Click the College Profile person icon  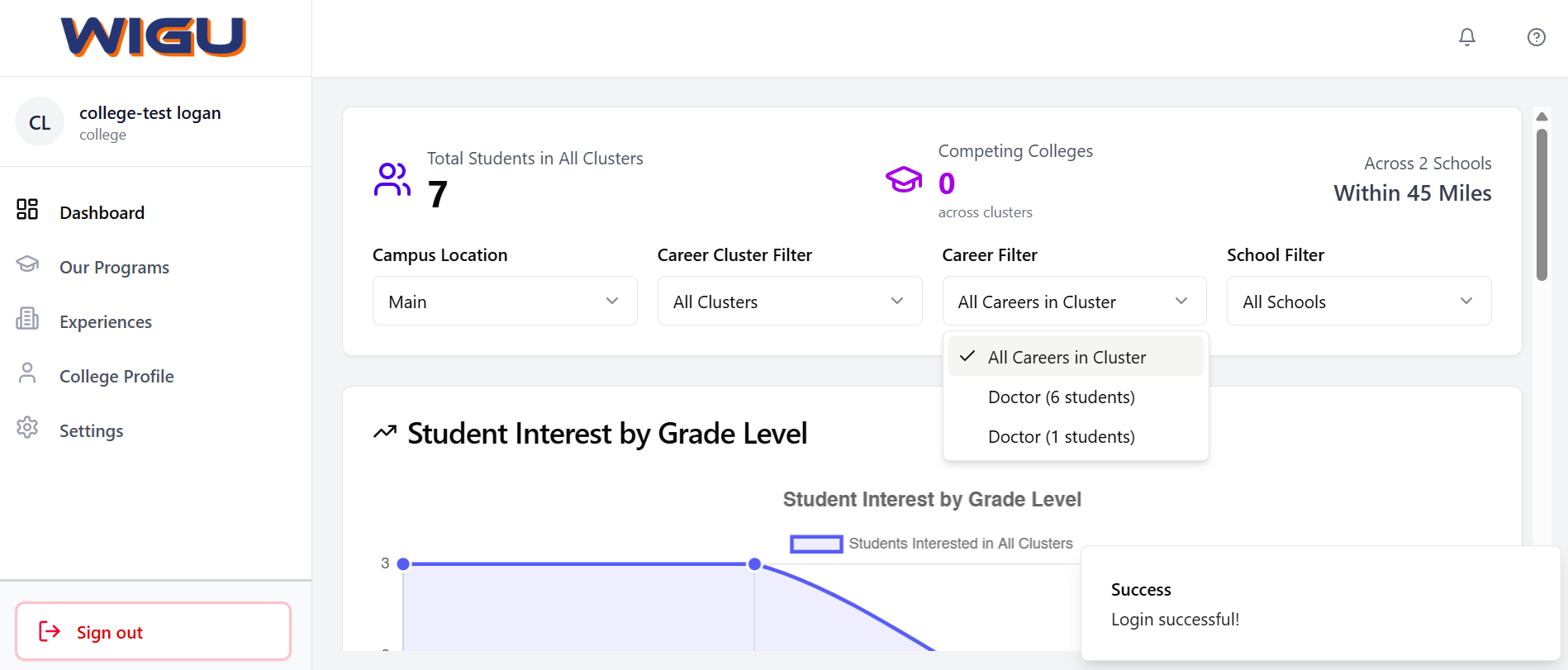coord(27,373)
